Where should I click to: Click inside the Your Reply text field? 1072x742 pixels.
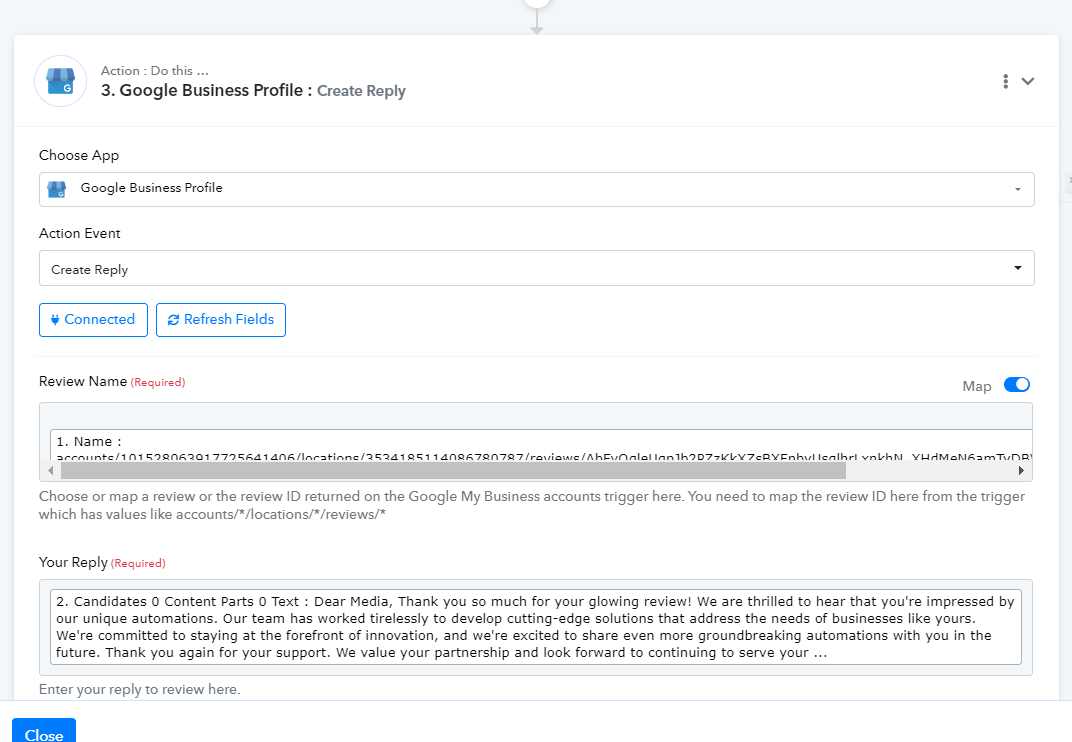coord(536,627)
